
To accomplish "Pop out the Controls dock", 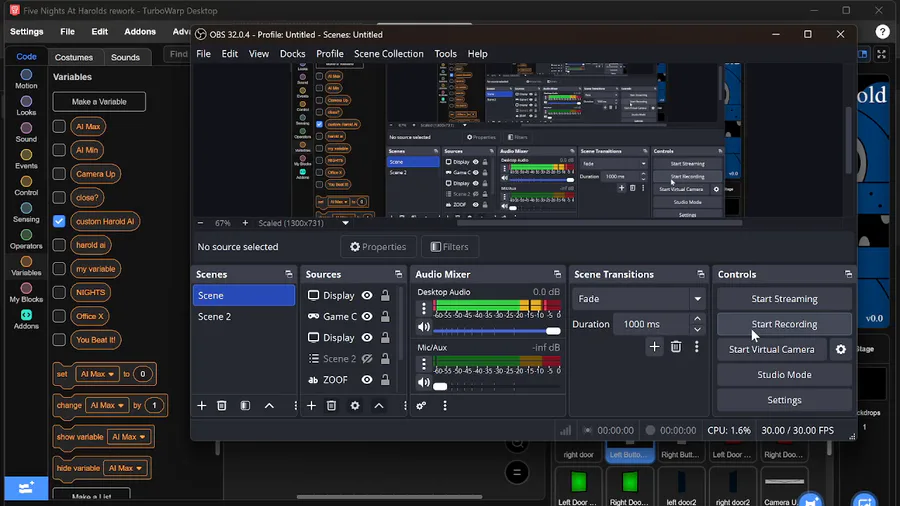I will pos(848,274).
